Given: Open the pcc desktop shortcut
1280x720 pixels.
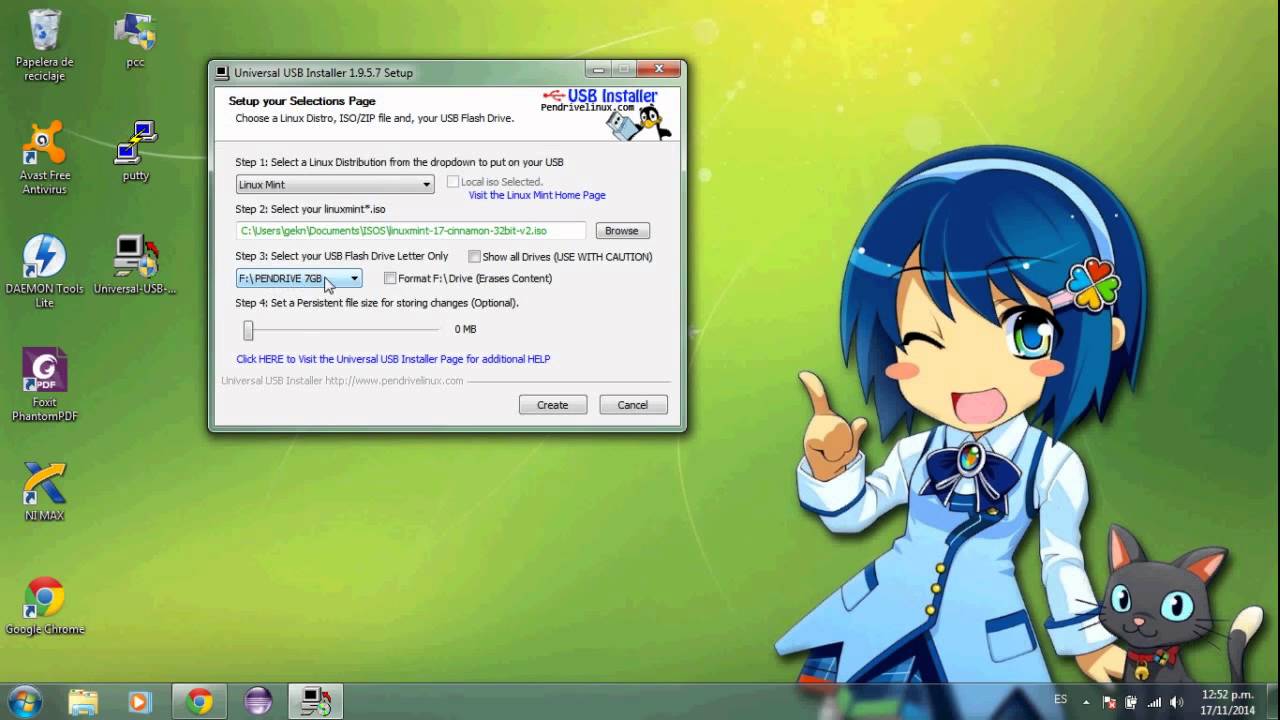Looking at the screenshot, I should click(135, 40).
